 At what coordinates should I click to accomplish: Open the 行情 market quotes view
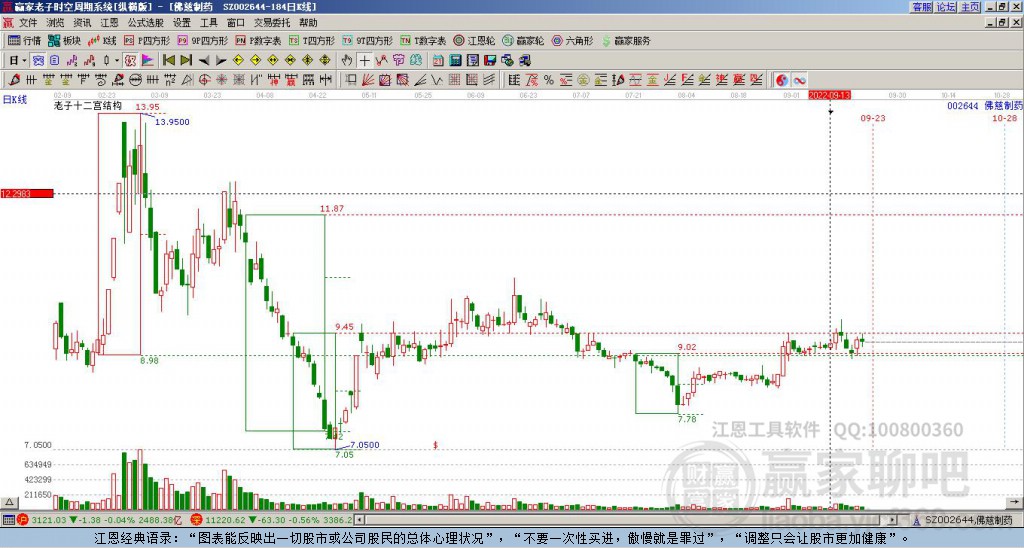pos(24,40)
